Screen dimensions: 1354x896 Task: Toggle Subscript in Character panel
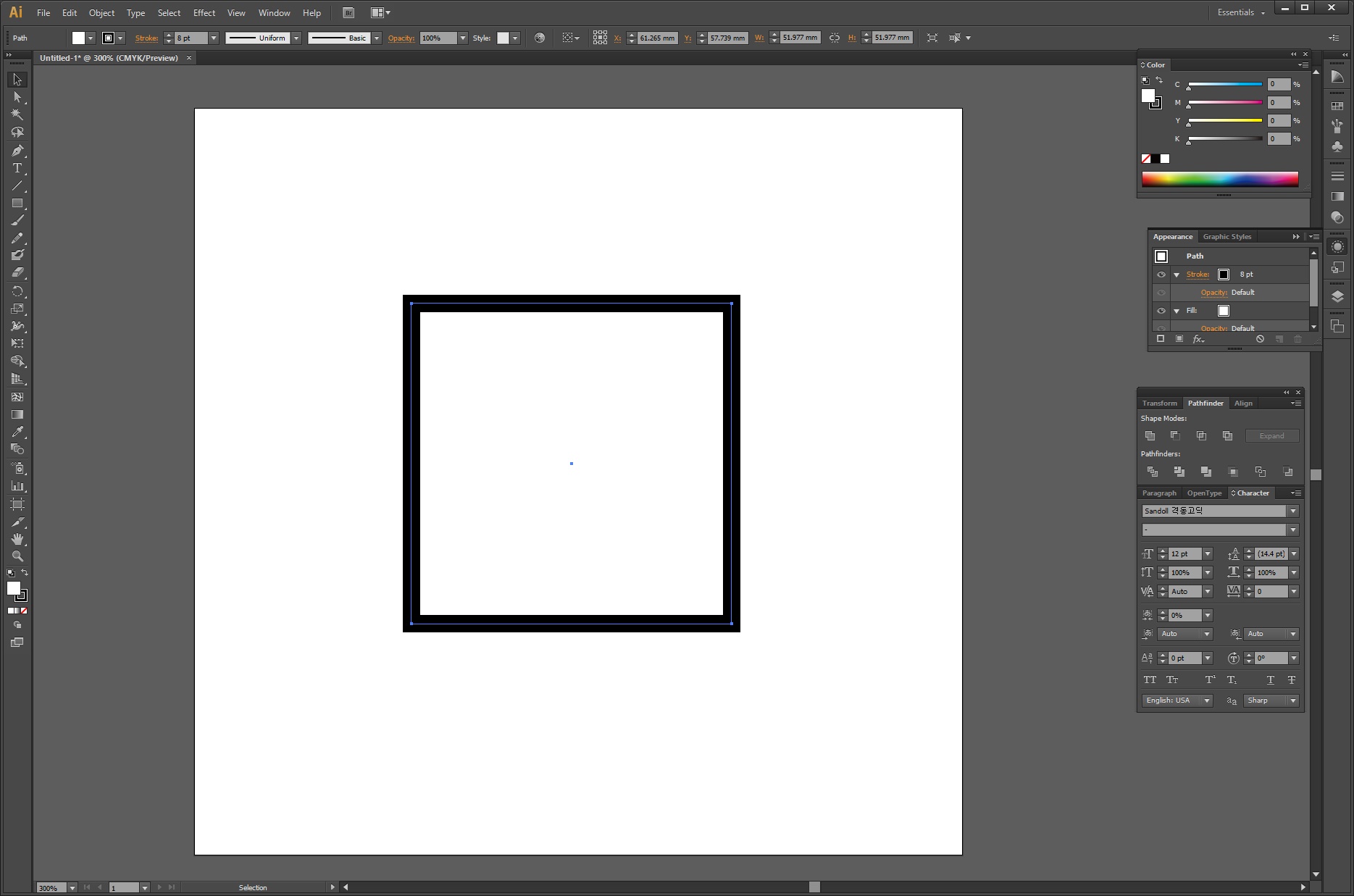tap(1232, 679)
